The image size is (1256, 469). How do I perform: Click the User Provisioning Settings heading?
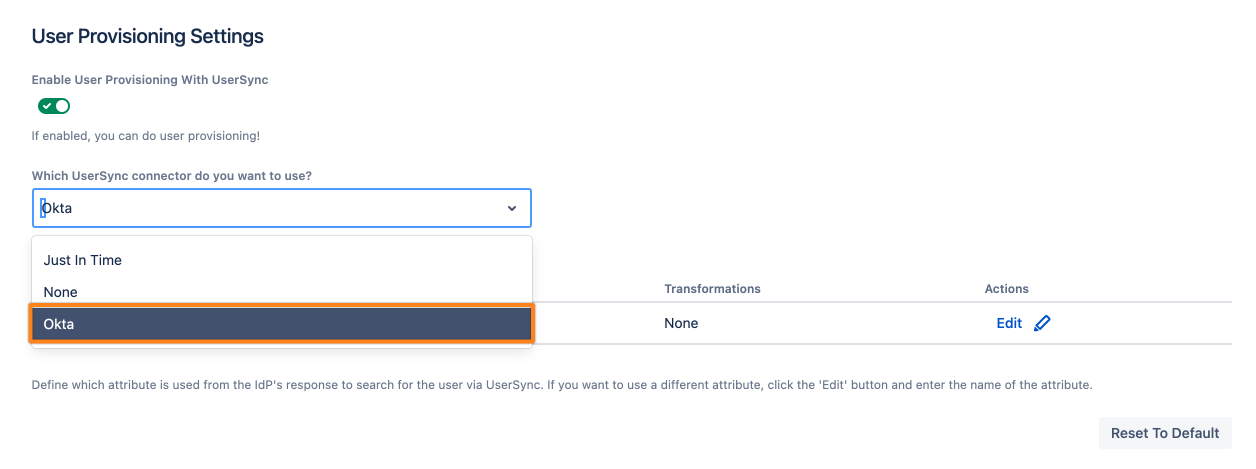pyautogui.click(x=148, y=36)
